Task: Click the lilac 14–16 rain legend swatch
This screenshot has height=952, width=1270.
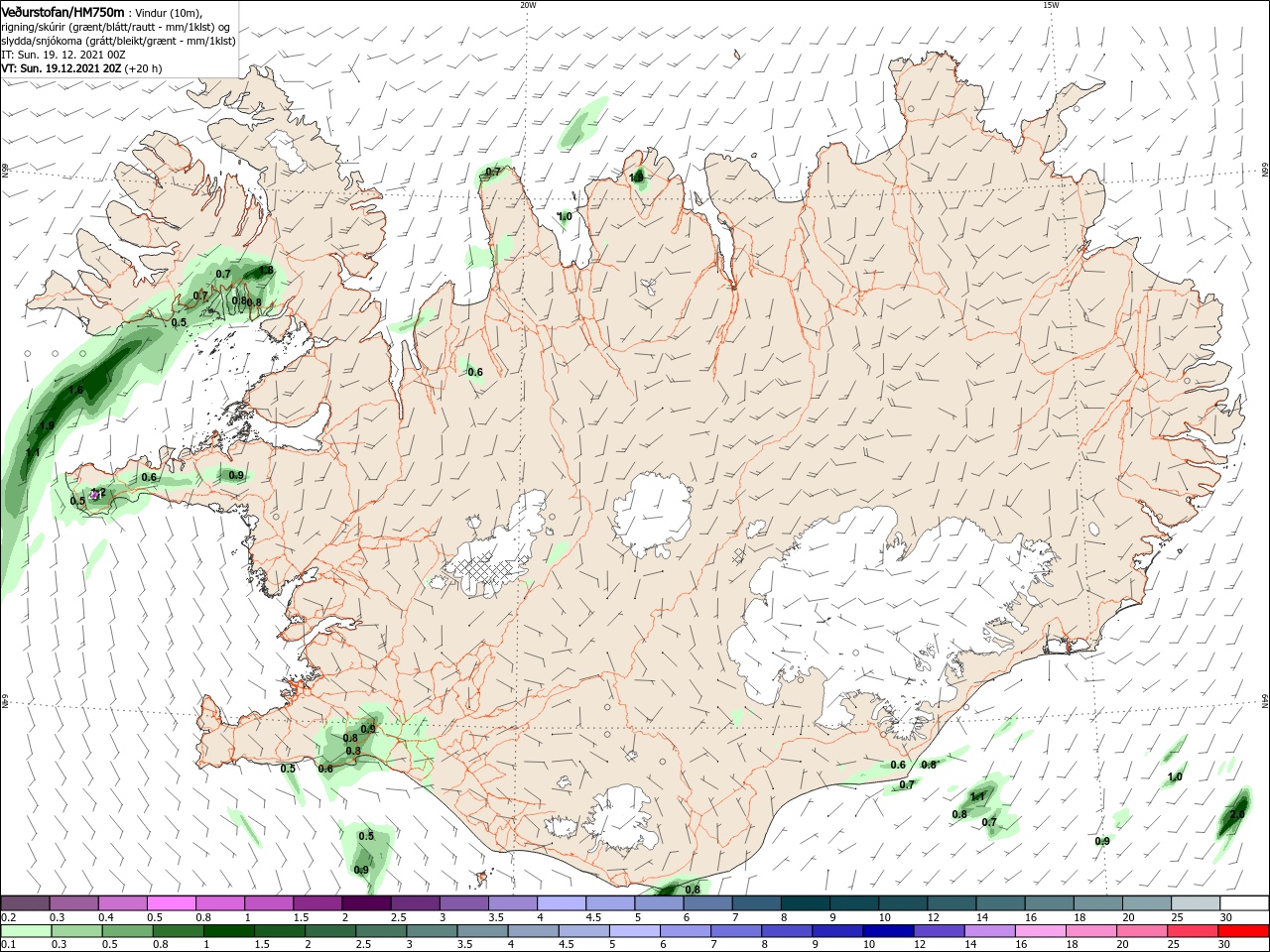Action: point(990,931)
